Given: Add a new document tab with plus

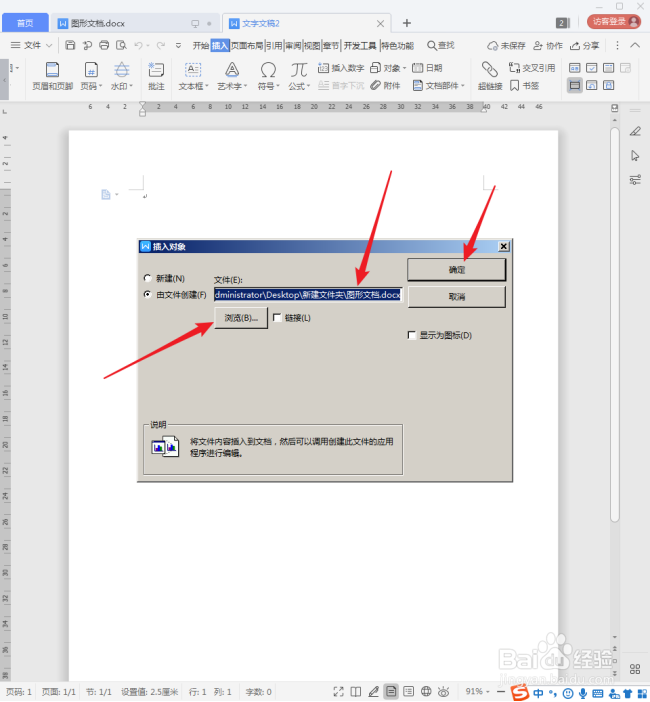Looking at the screenshot, I should point(406,23).
